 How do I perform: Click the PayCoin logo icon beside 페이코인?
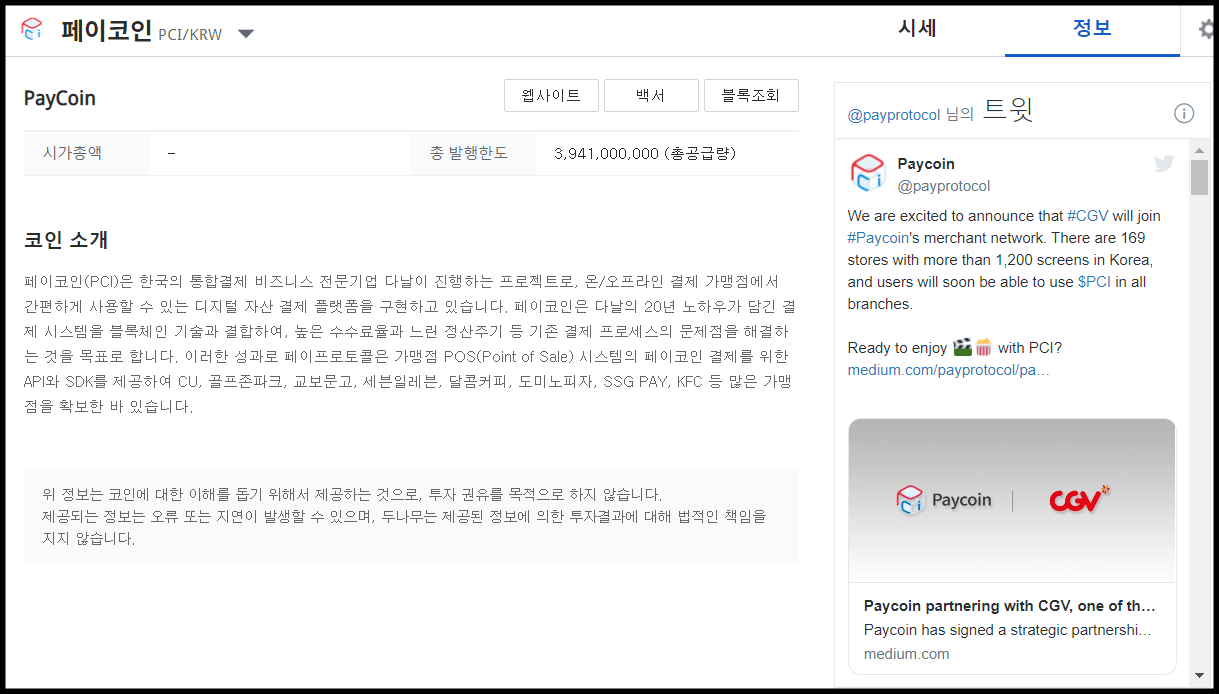(32, 29)
